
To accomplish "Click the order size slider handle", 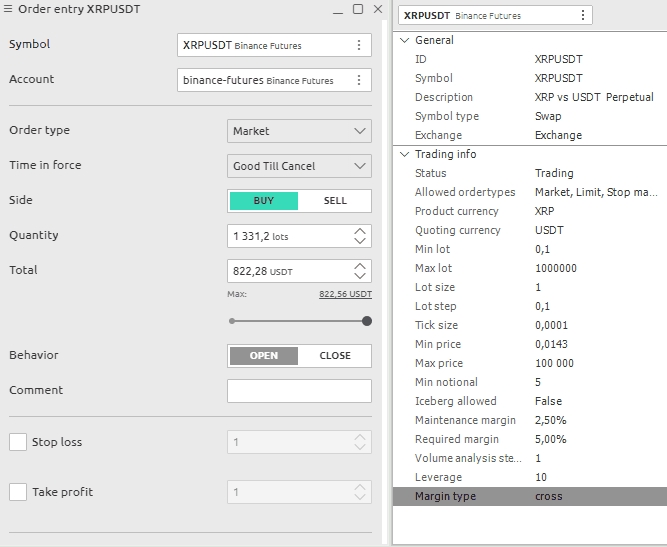I will tap(367, 321).
